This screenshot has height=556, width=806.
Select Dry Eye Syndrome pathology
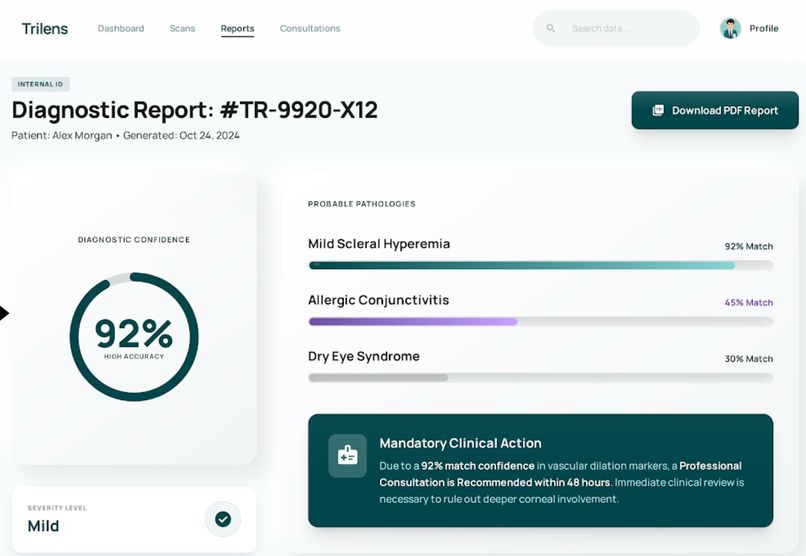[363, 357]
